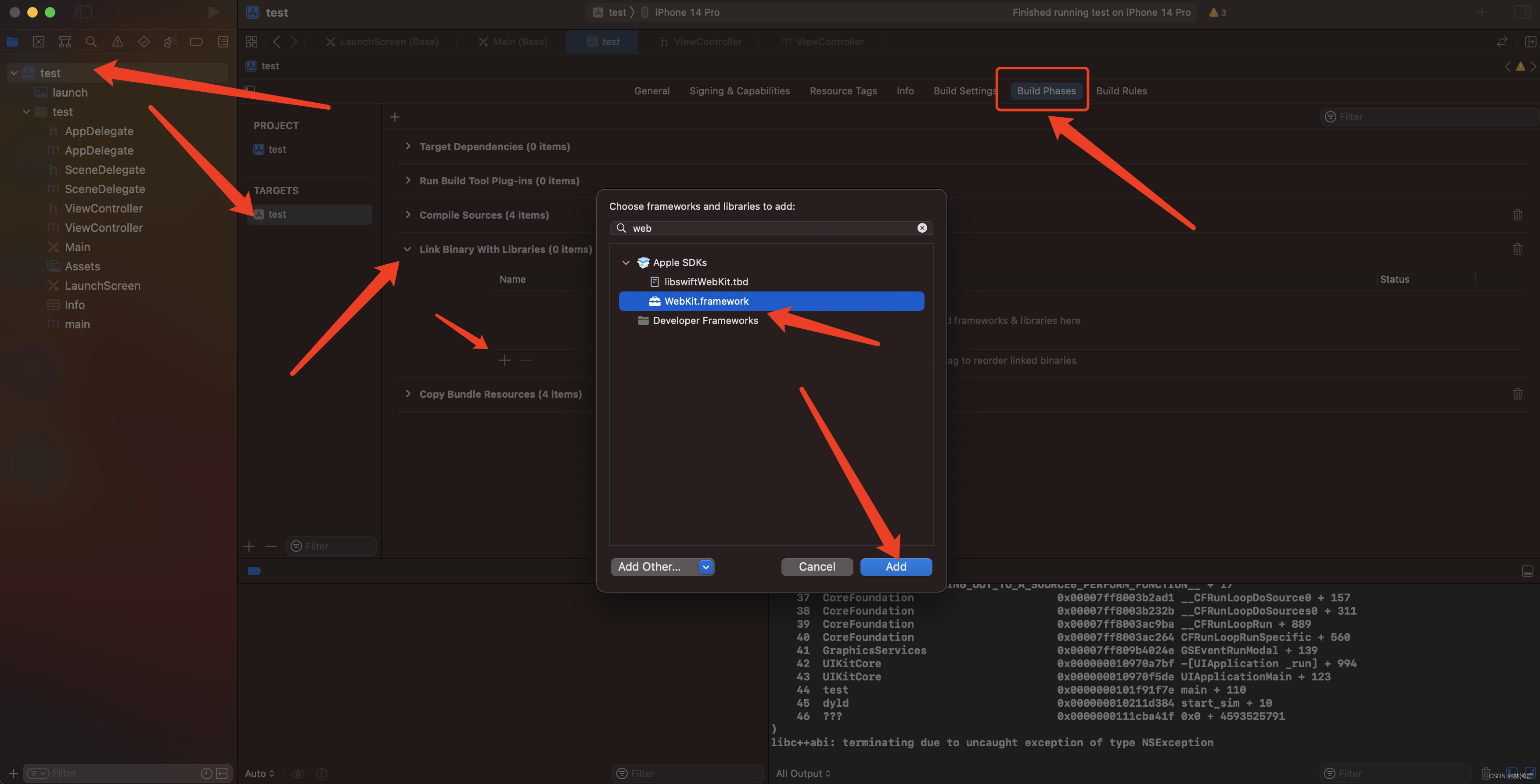1540x784 pixels.
Task: Toggle the inspector panel at top right
Action: (x=1522, y=12)
